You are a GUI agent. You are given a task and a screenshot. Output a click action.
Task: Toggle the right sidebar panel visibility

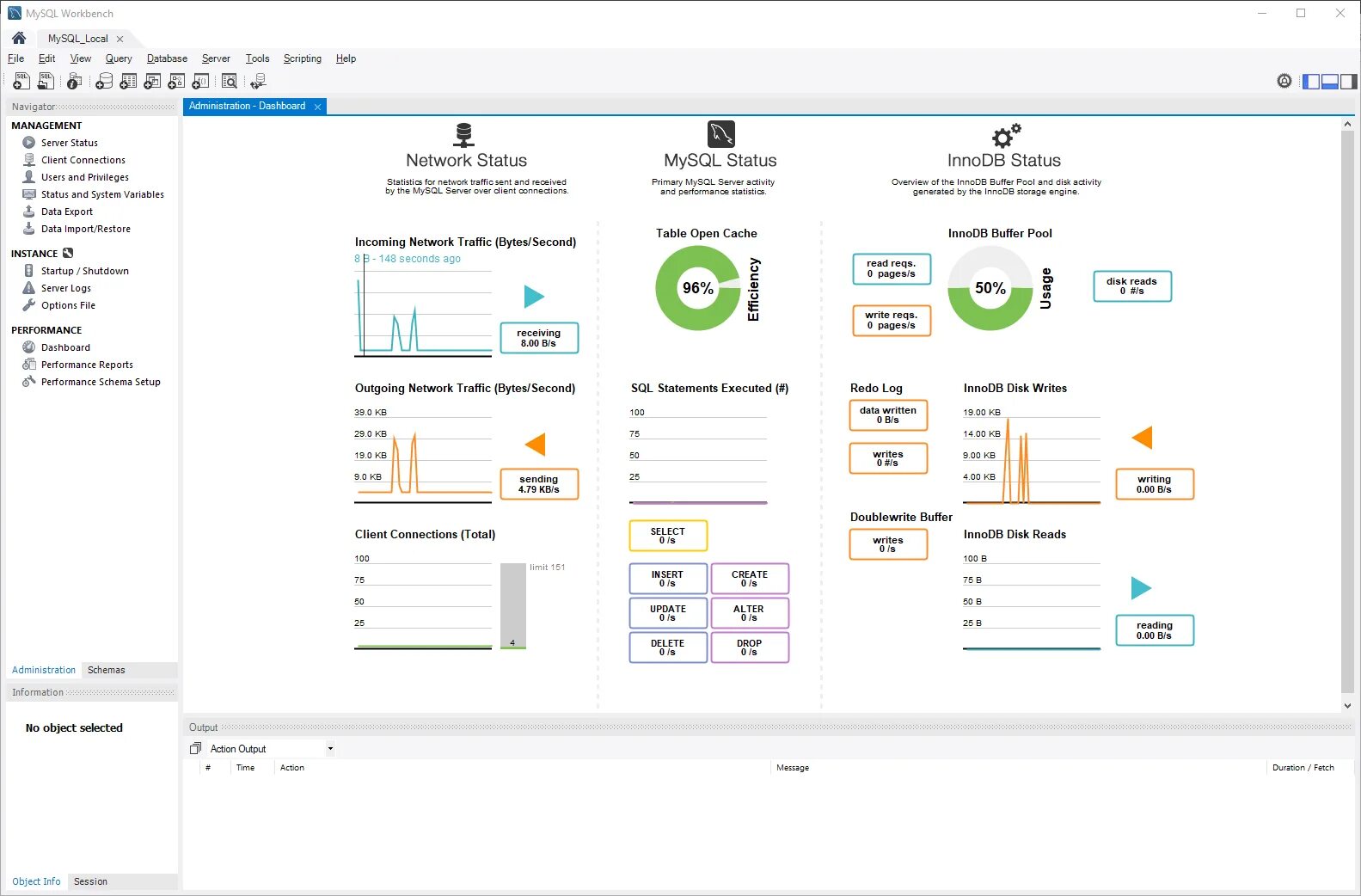(x=1349, y=82)
